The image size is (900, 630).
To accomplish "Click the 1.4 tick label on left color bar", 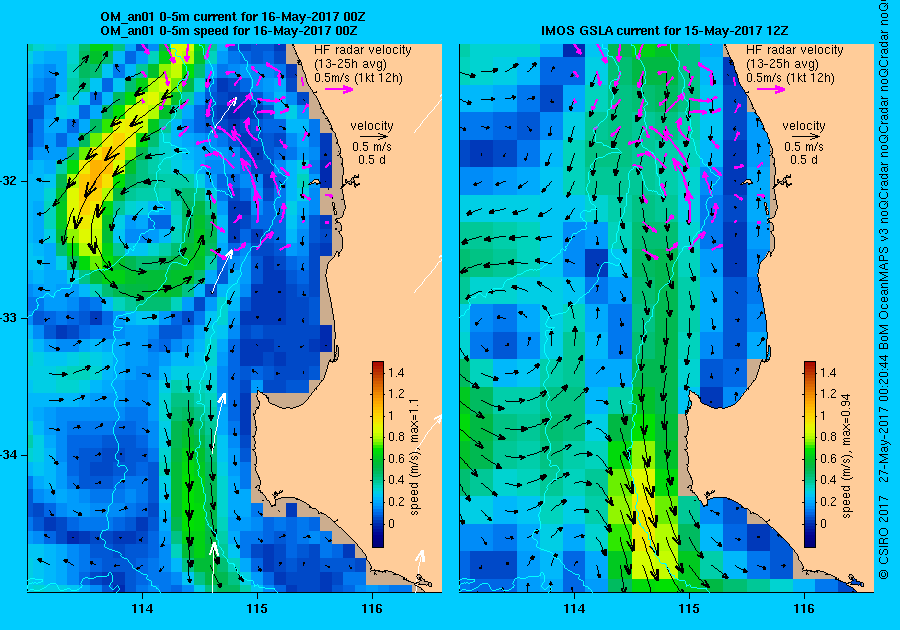I will (x=396, y=373).
